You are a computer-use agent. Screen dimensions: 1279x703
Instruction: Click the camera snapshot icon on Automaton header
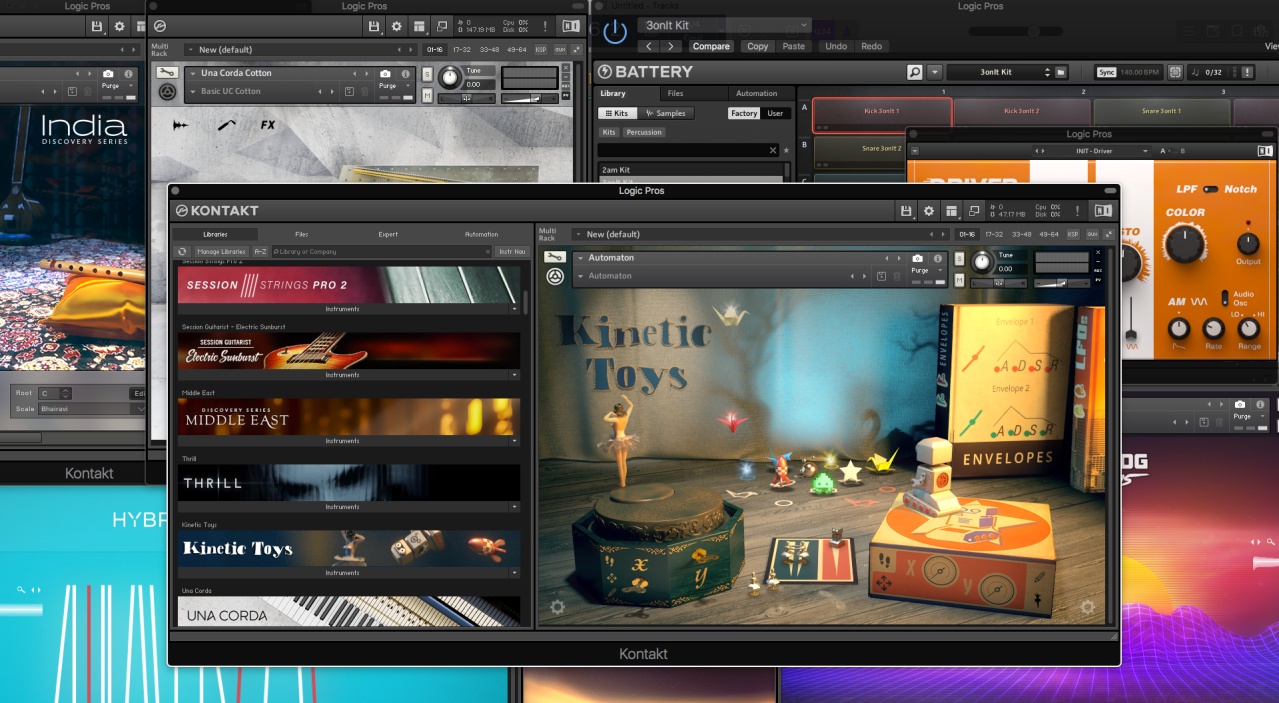click(918, 258)
